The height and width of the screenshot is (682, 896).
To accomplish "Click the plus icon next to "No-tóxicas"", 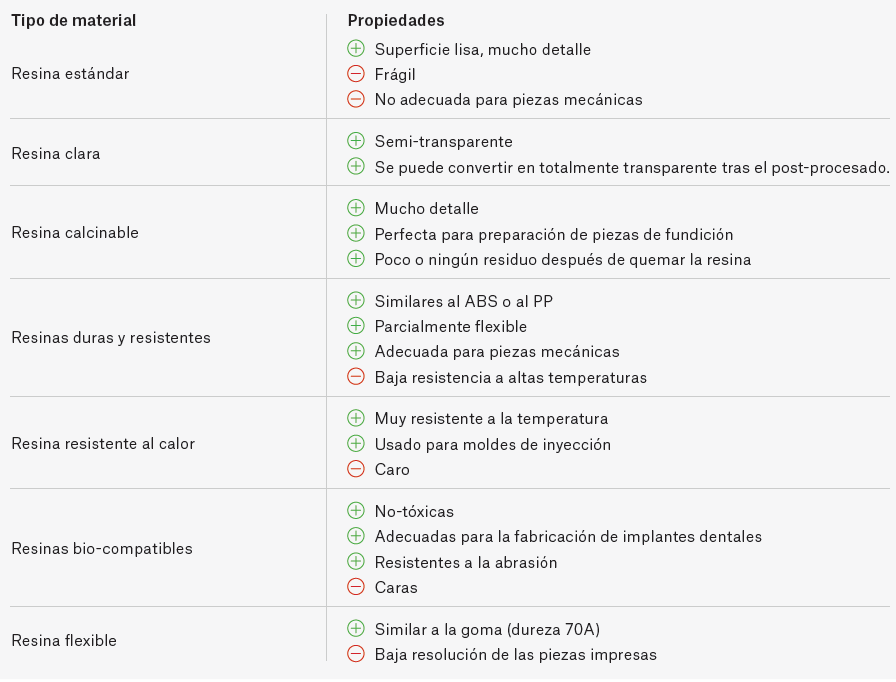I will pos(355,511).
